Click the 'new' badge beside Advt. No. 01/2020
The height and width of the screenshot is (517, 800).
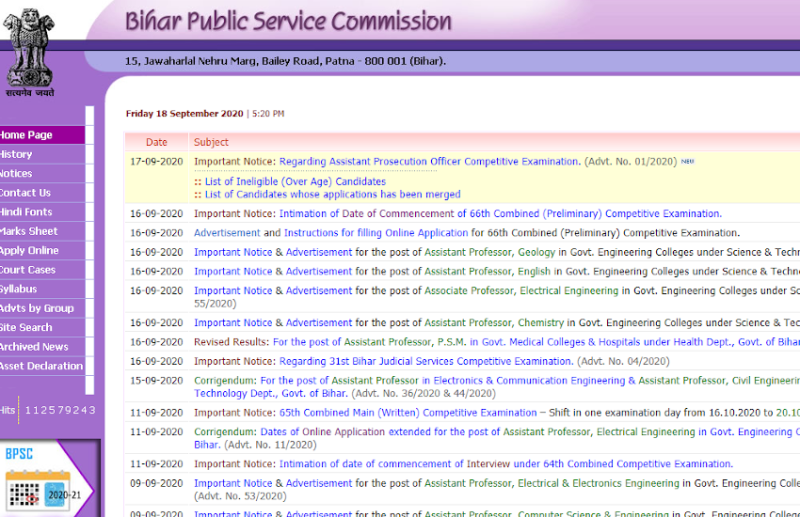[687, 161]
